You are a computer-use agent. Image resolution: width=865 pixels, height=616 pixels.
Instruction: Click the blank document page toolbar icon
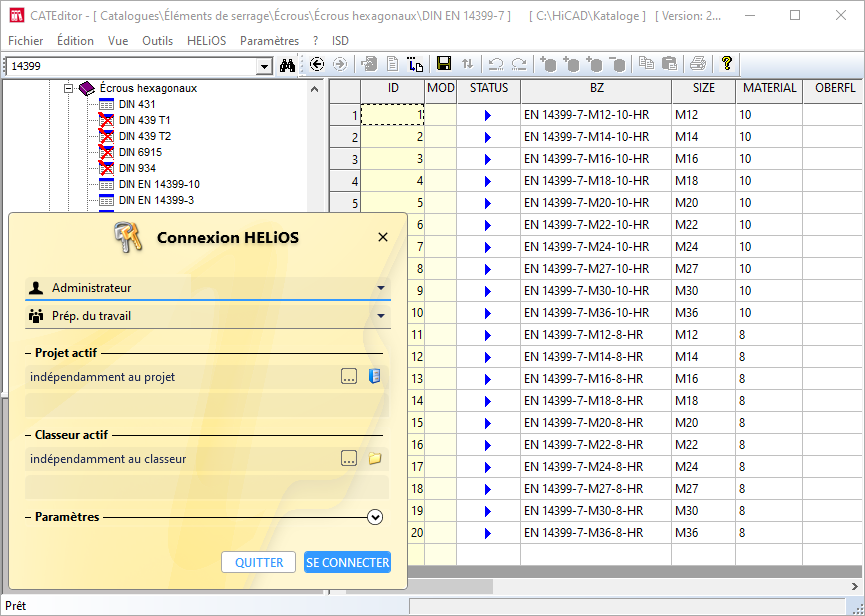(392, 65)
